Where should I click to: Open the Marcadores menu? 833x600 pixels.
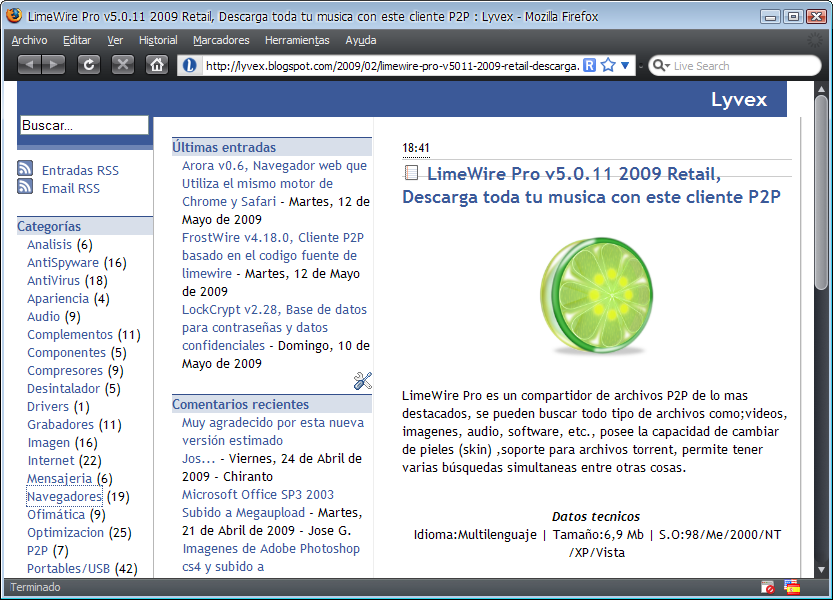click(221, 40)
